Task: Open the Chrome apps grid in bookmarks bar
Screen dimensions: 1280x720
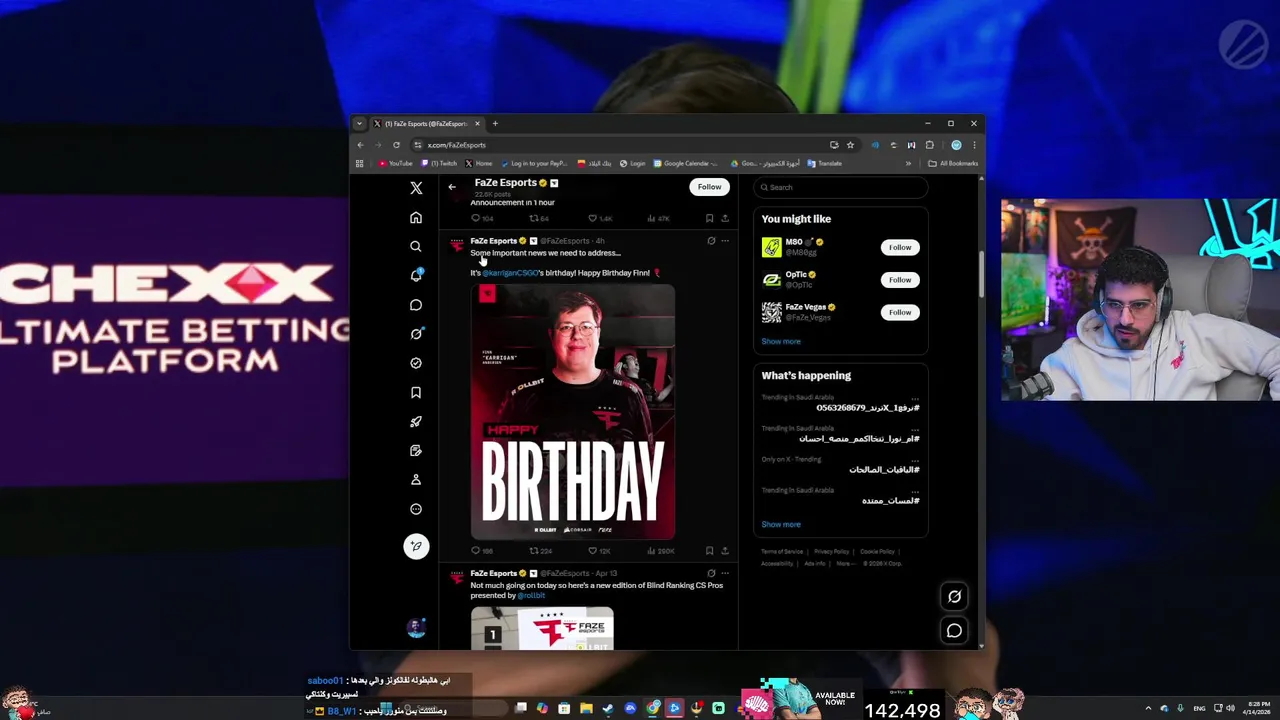Action: coord(360,163)
